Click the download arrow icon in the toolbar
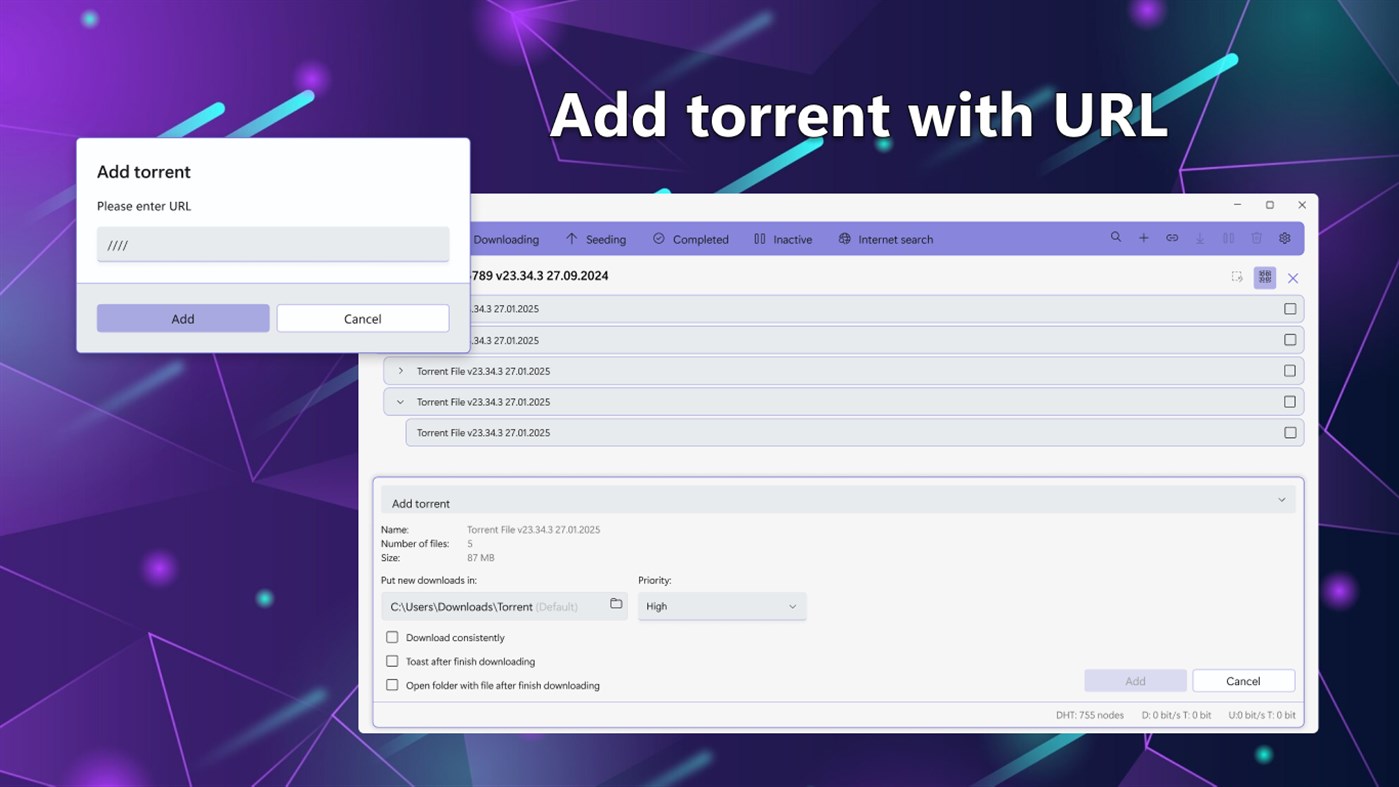Viewport: 1399px width, 787px height. click(x=1199, y=238)
